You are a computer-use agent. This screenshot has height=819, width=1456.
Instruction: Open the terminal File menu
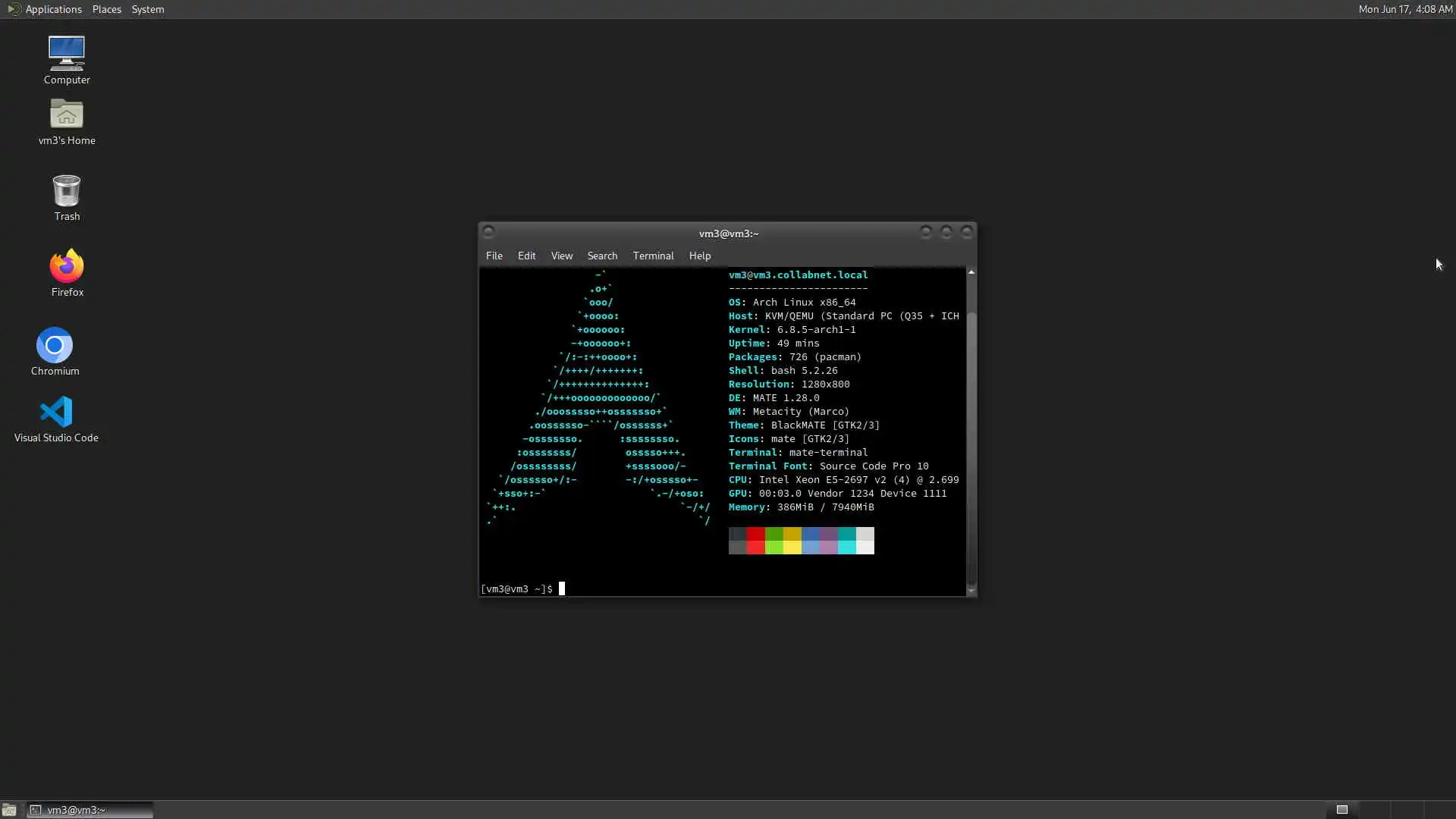pyautogui.click(x=494, y=256)
